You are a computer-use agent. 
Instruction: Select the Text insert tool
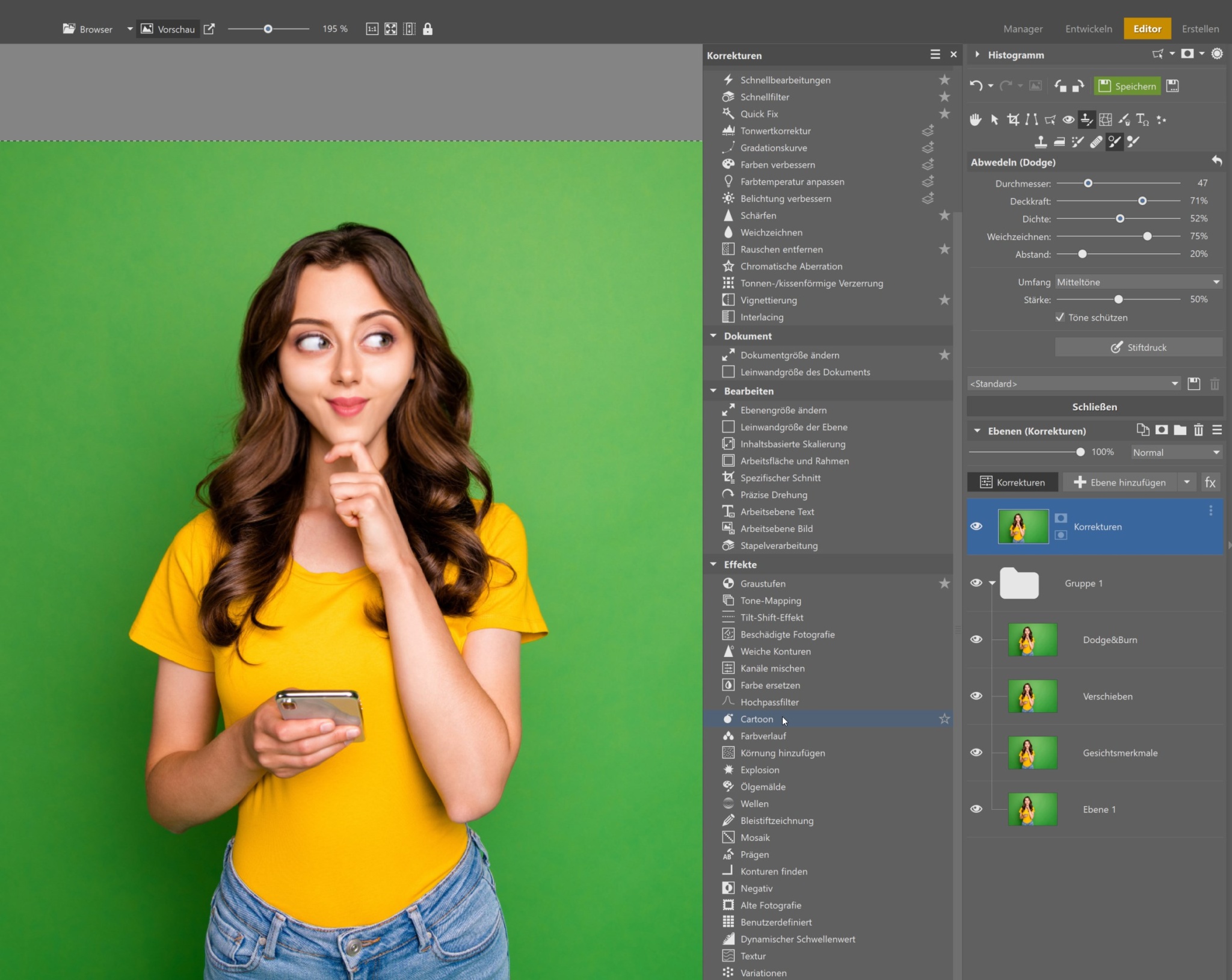point(1142,120)
